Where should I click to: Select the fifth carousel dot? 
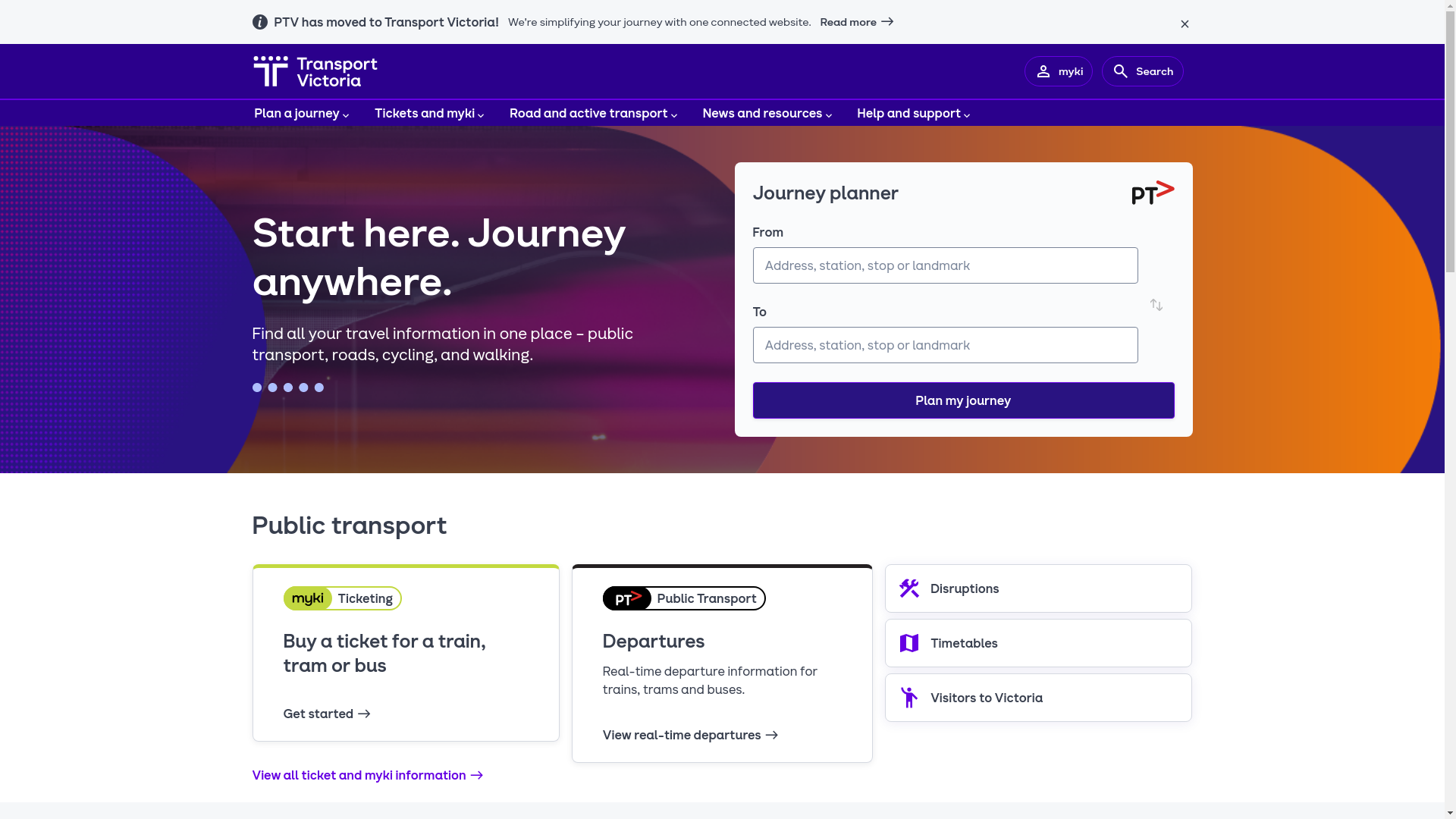click(319, 388)
